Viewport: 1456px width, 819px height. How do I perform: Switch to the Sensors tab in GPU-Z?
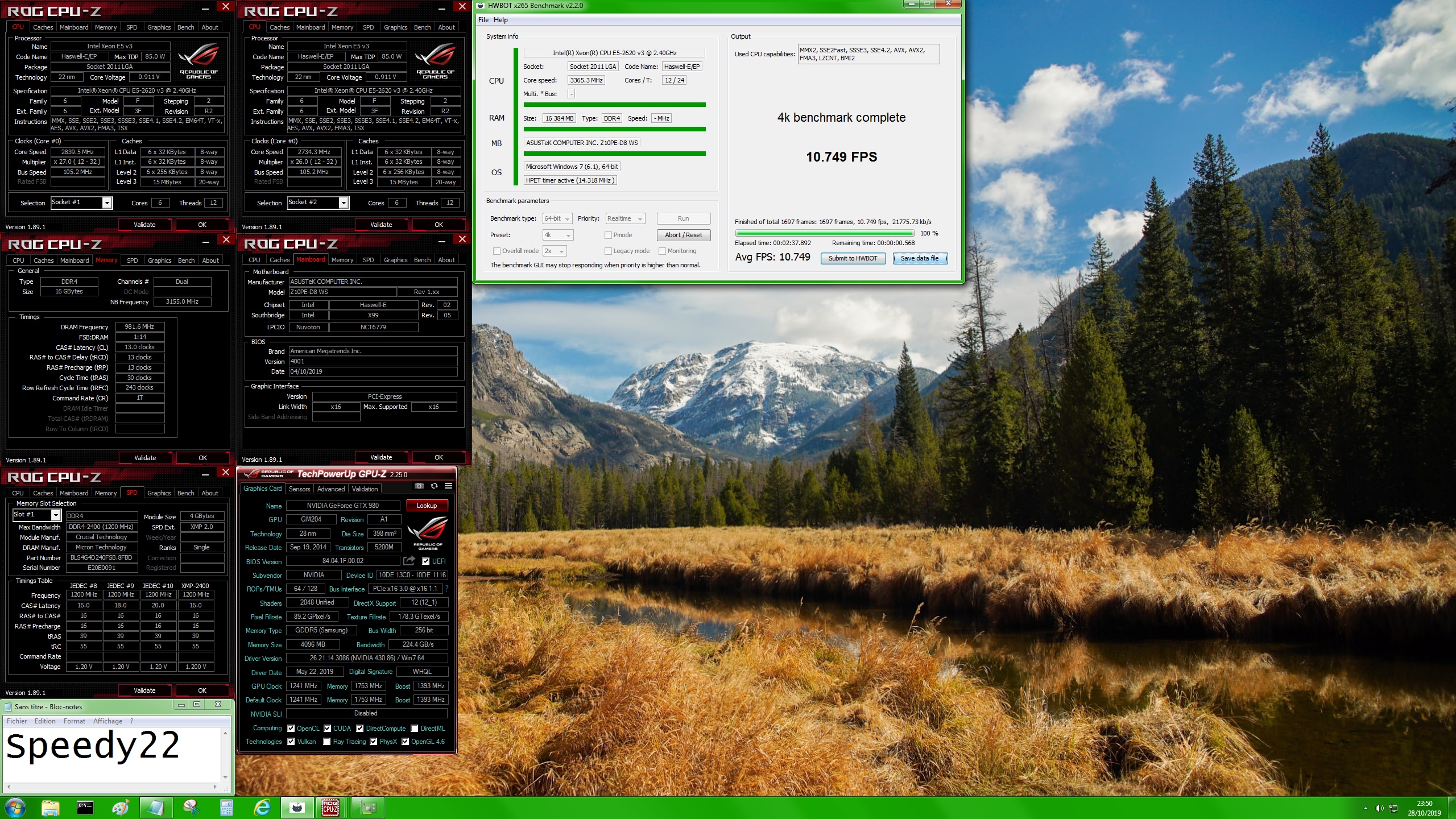(299, 489)
